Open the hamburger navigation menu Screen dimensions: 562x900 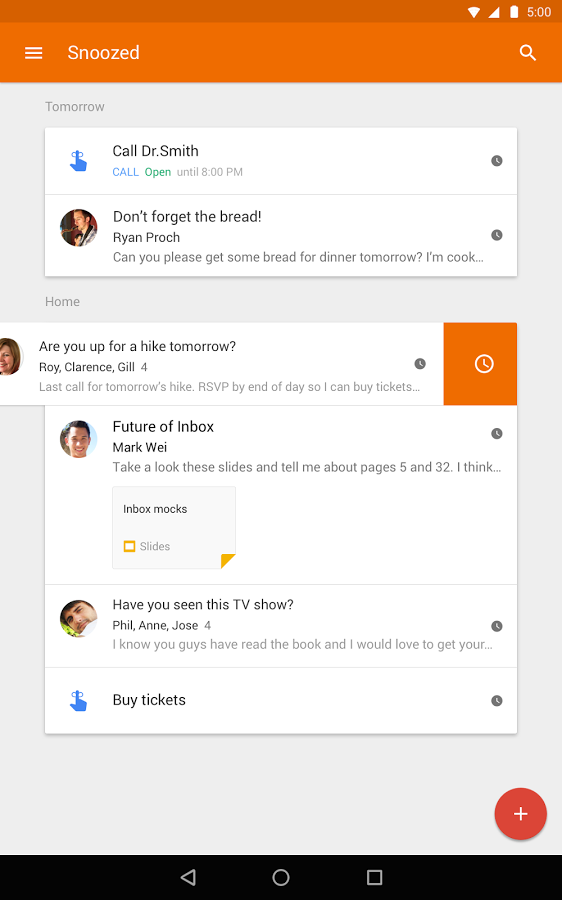coord(33,53)
